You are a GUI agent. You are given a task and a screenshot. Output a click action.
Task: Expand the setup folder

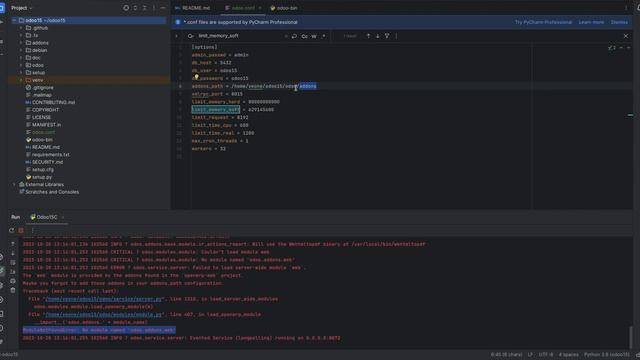21,73
